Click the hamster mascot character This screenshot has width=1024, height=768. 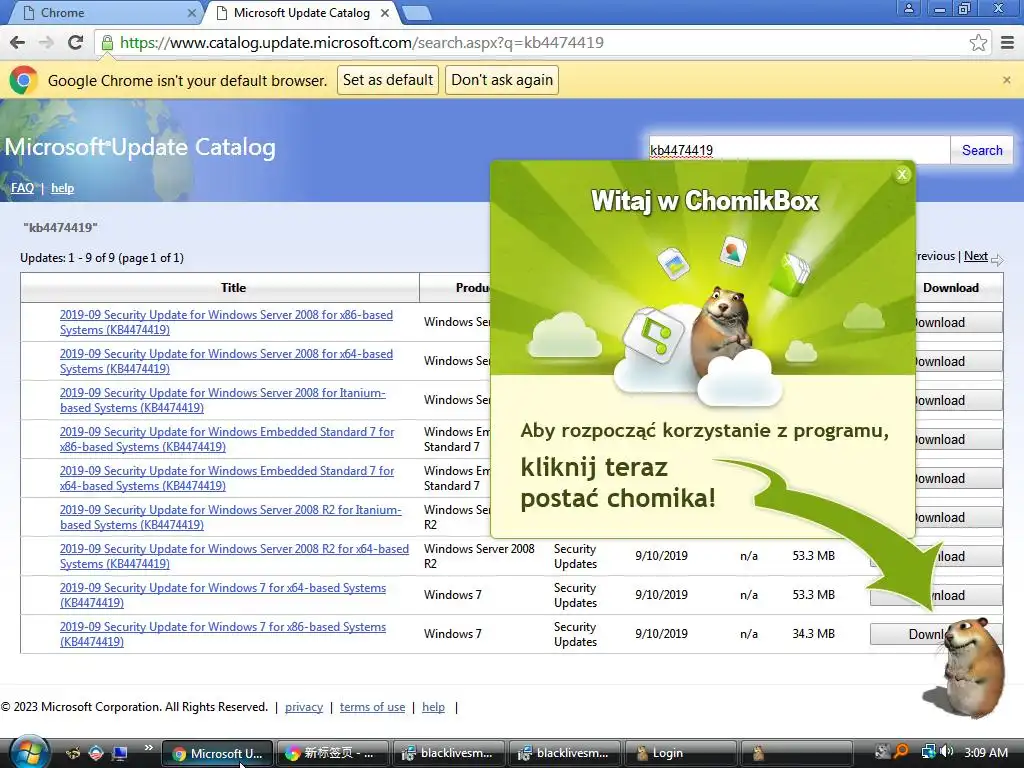[972, 666]
